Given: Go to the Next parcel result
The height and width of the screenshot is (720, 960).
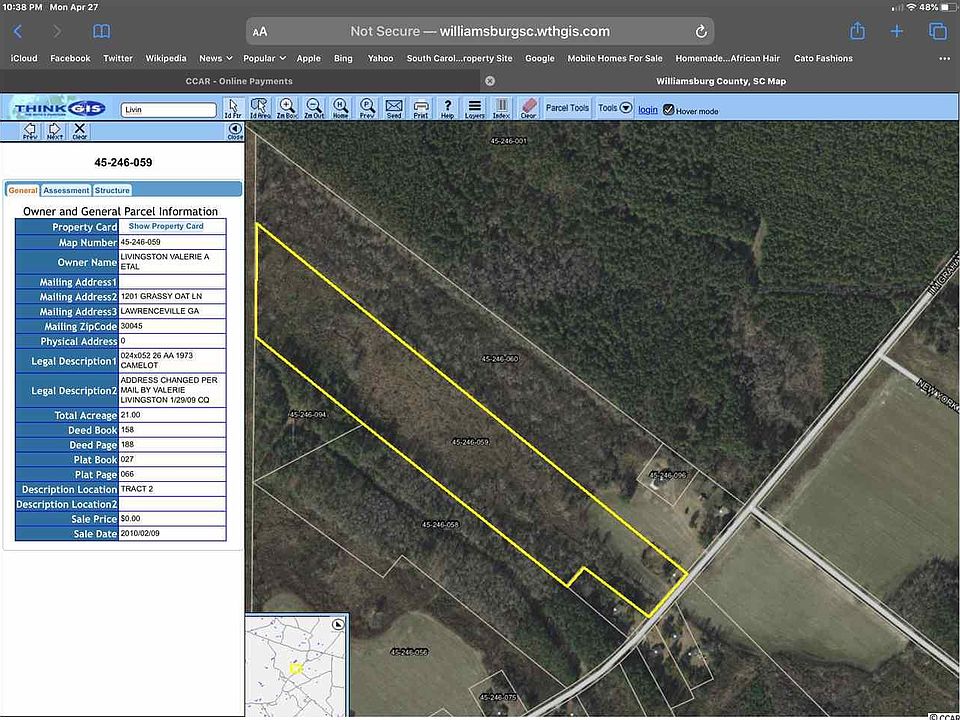Looking at the screenshot, I should [55, 131].
